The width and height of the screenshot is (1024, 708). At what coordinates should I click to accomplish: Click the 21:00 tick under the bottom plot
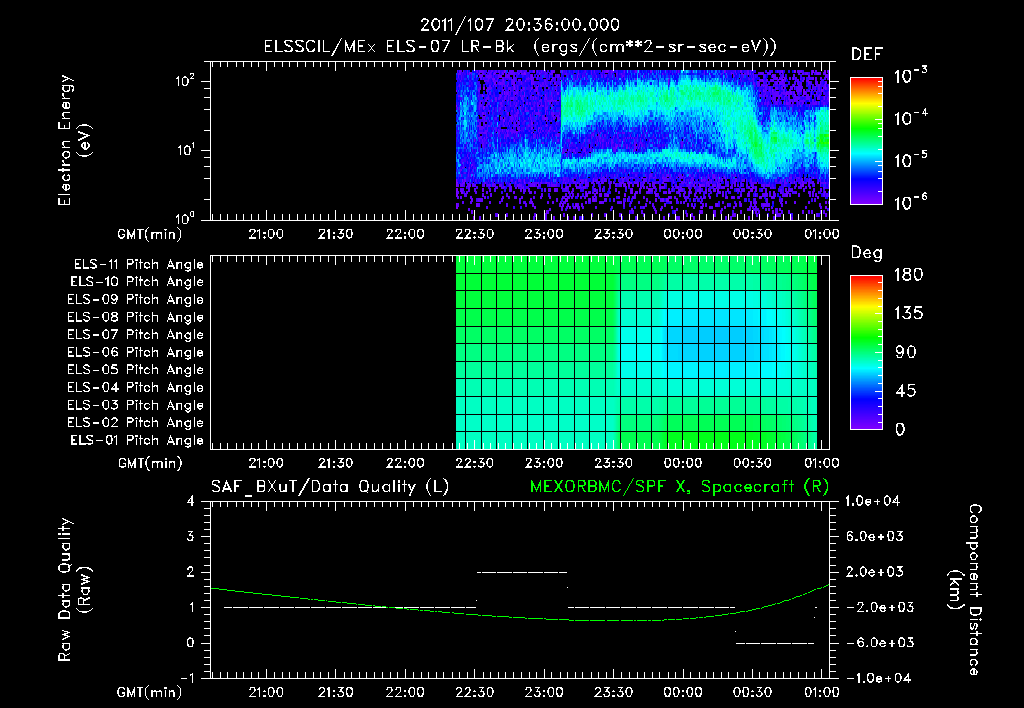[266, 692]
